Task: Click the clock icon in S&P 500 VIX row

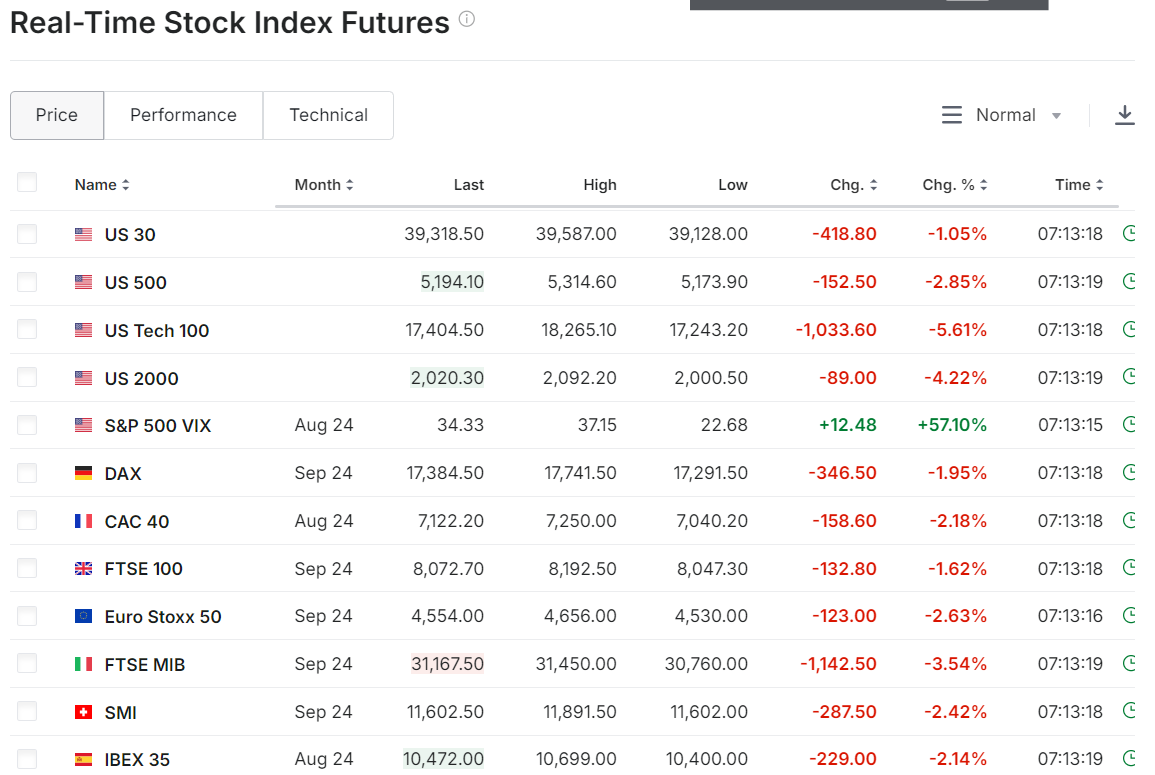Action: (1128, 424)
